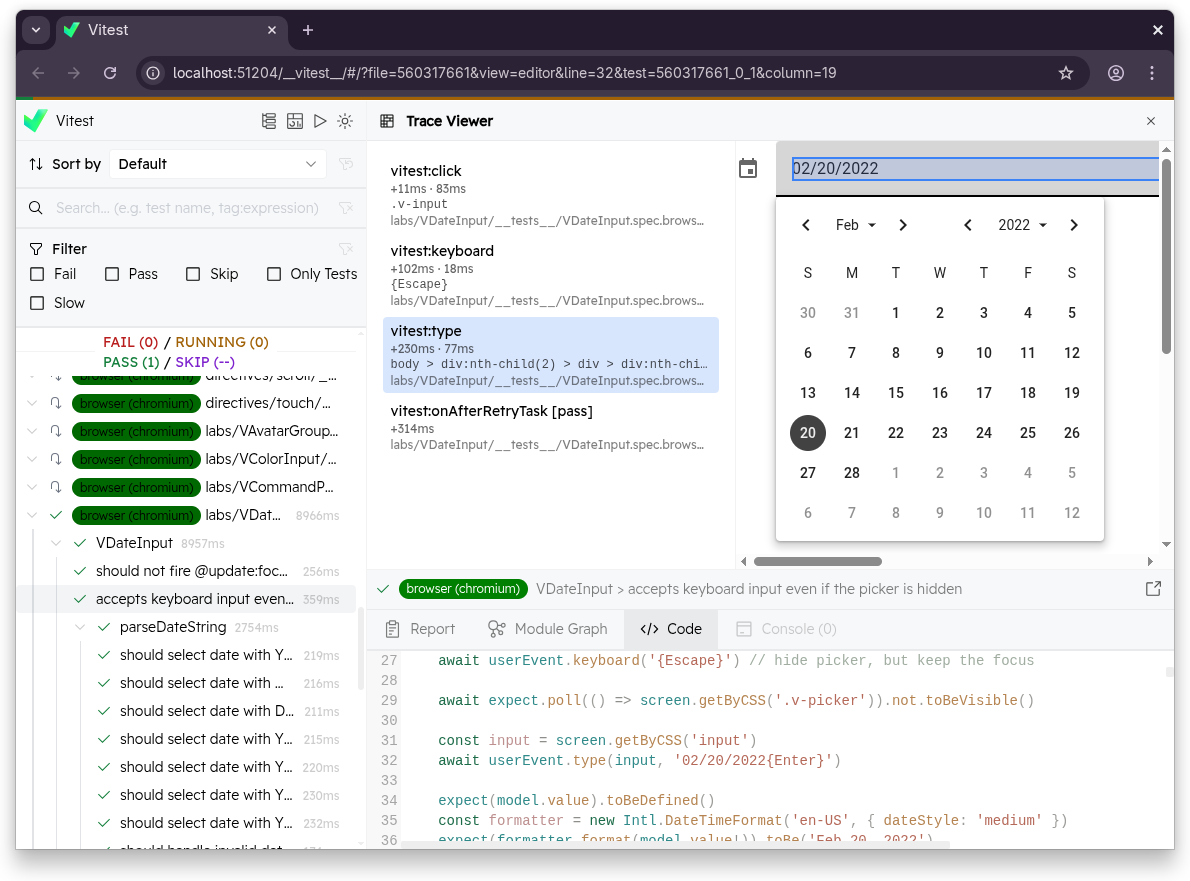Reload the browser page
This screenshot has width=1190, height=881.
(x=110, y=73)
